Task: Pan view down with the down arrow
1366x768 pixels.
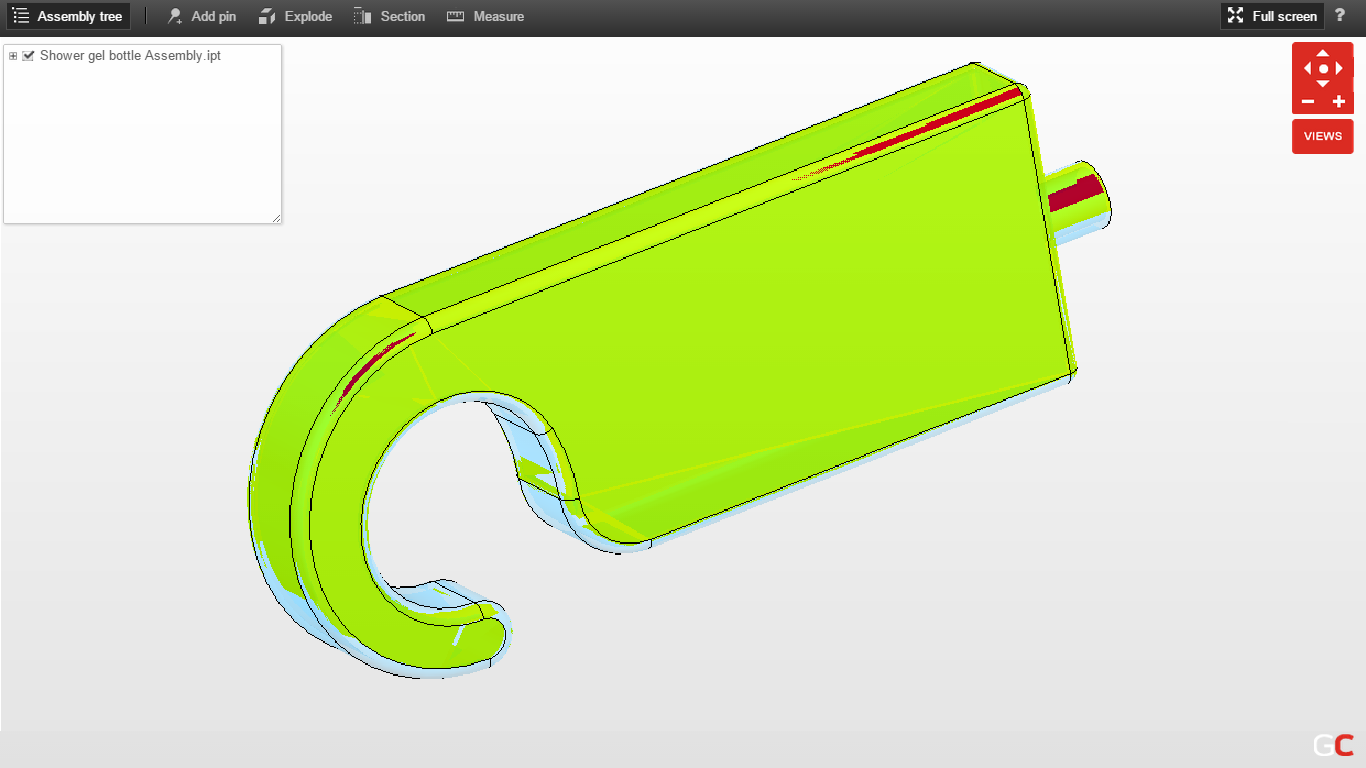Action: [1323, 84]
